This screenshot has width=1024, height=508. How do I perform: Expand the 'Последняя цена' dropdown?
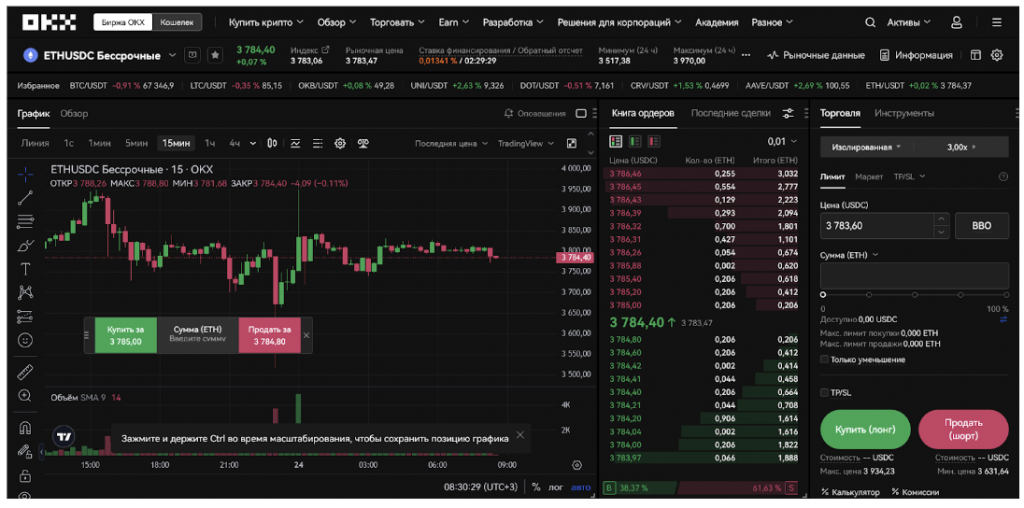click(x=452, y=143)
